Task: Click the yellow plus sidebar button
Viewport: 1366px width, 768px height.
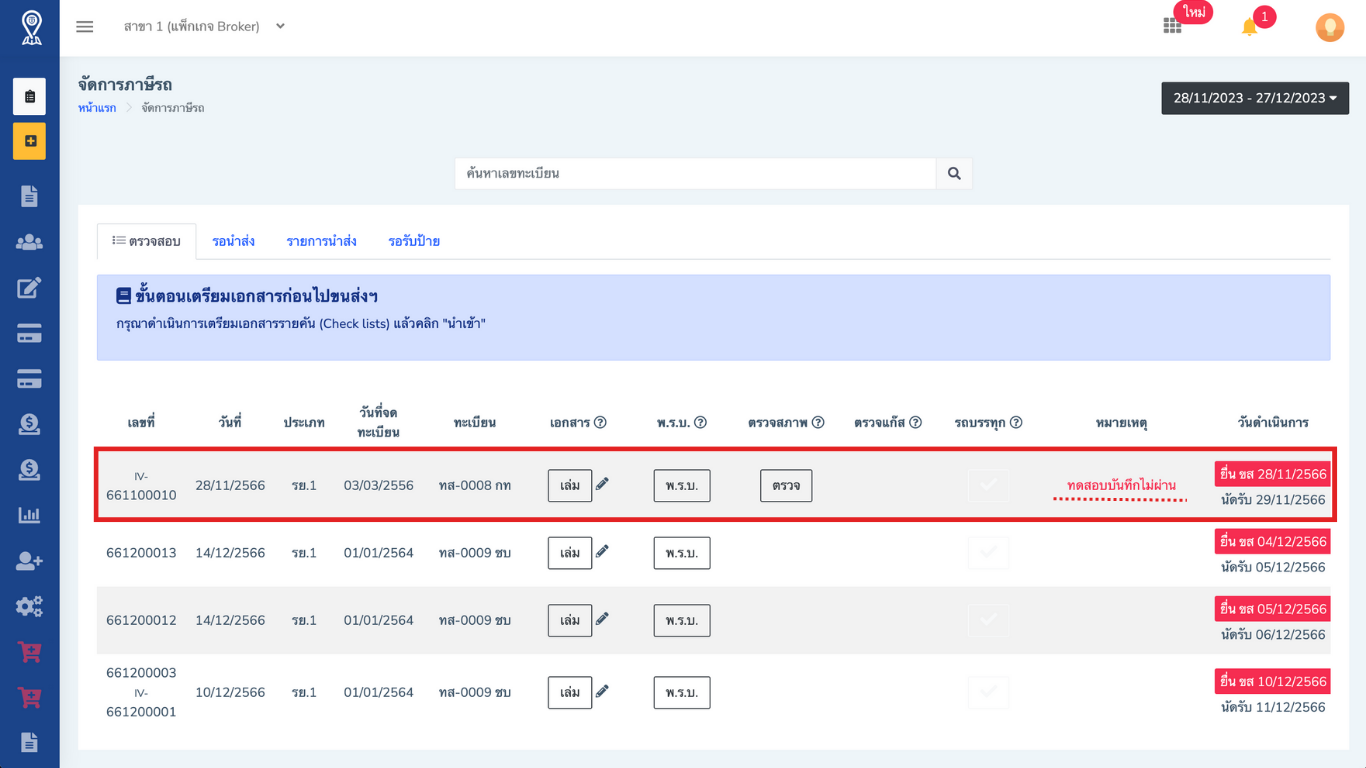Action: [x=30, y=141]
